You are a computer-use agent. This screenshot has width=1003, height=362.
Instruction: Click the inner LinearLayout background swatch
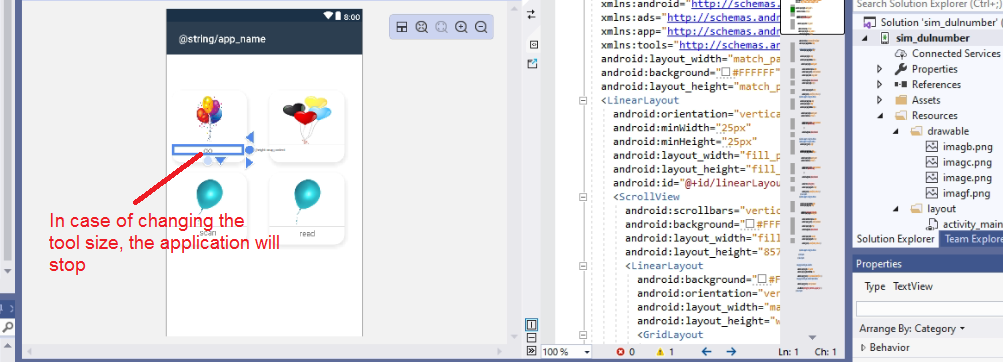[762, 279]
